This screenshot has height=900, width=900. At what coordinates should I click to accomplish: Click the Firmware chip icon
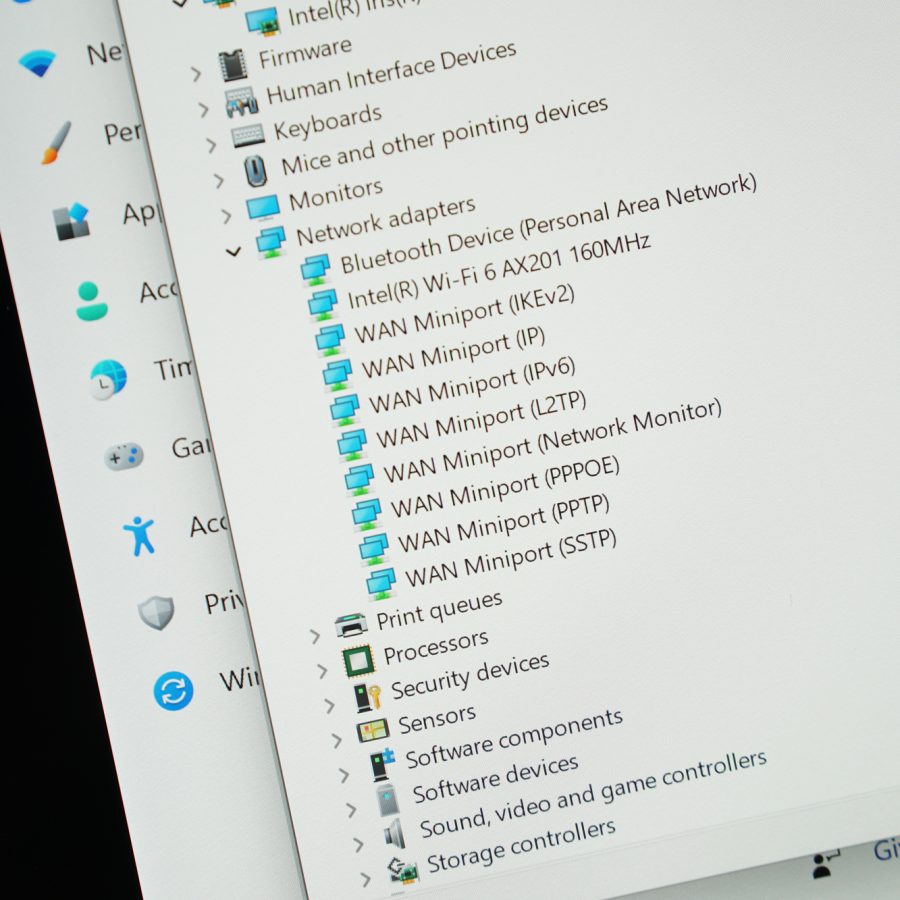click(x=233, y=65)
